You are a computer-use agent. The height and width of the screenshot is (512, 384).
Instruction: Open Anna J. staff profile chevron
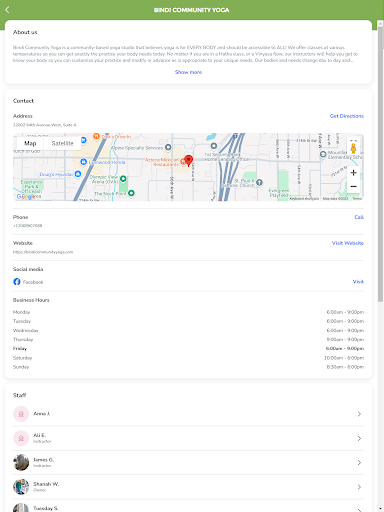point(359,414)
